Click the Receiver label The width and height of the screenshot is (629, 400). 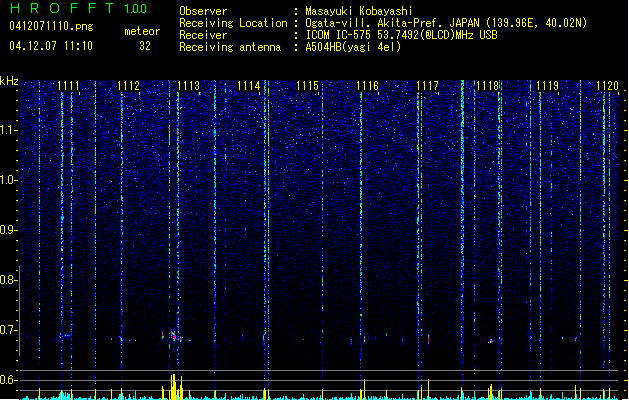point(203,35)
